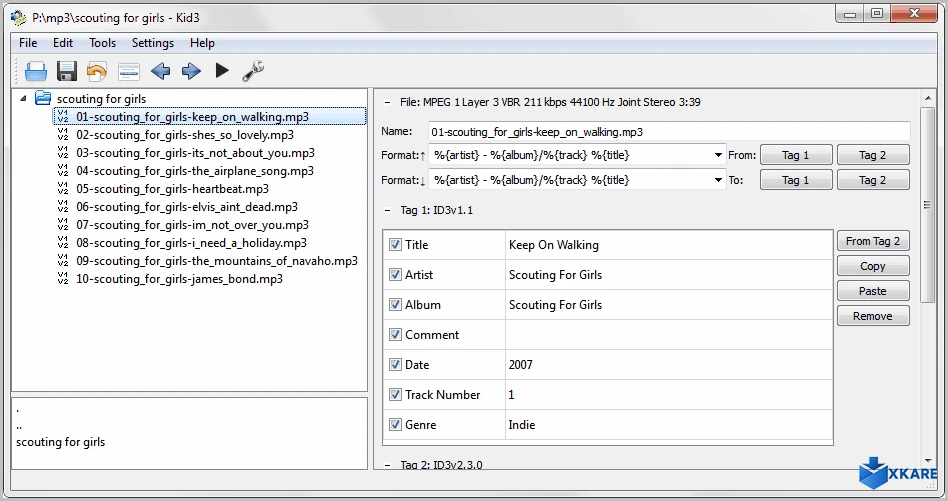This screenshot has width=948, height=501.
Task: Click the Date value 2007
Action: [521, 364]
